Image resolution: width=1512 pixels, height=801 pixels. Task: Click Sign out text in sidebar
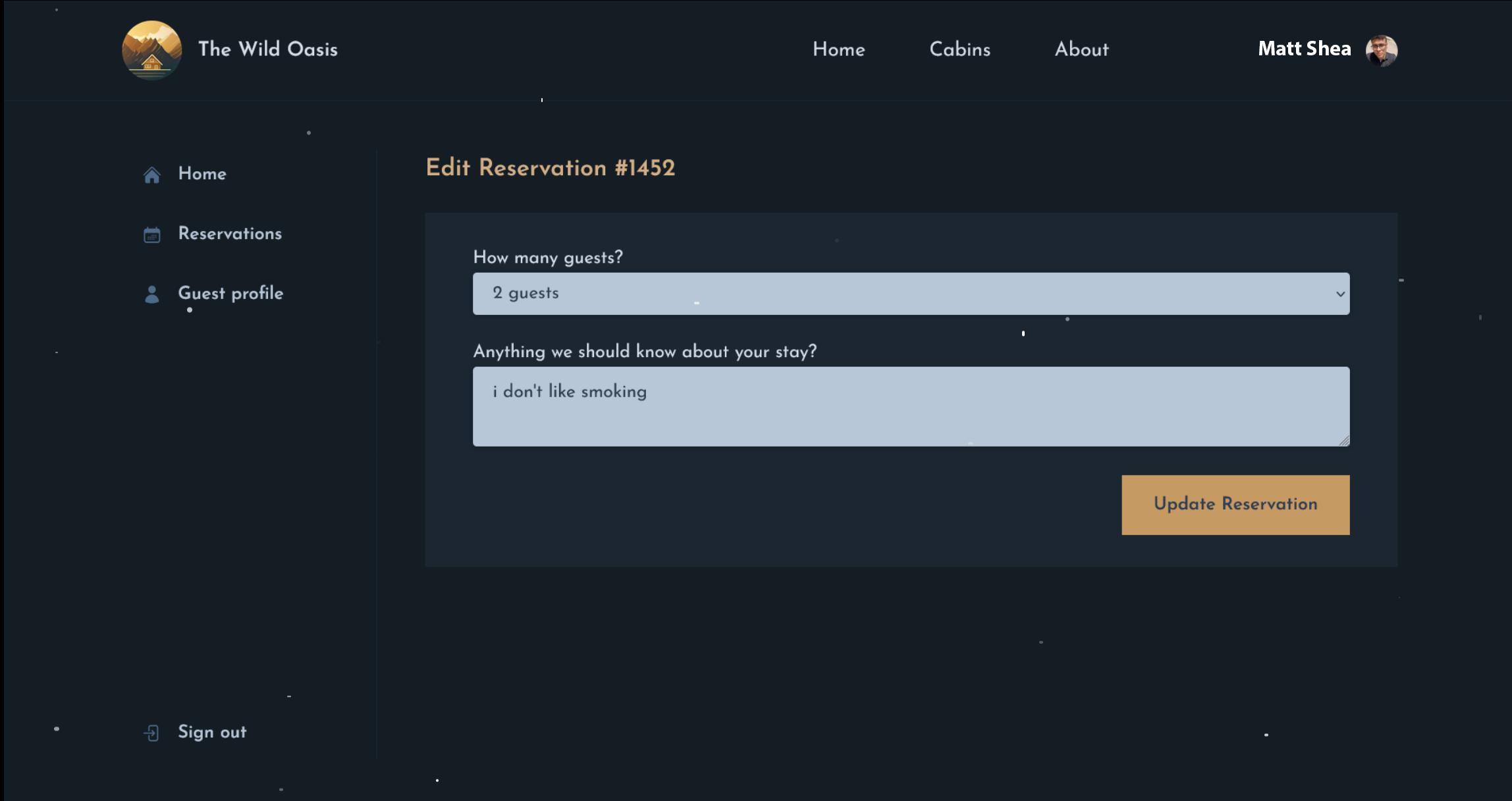tap(212, 732)
